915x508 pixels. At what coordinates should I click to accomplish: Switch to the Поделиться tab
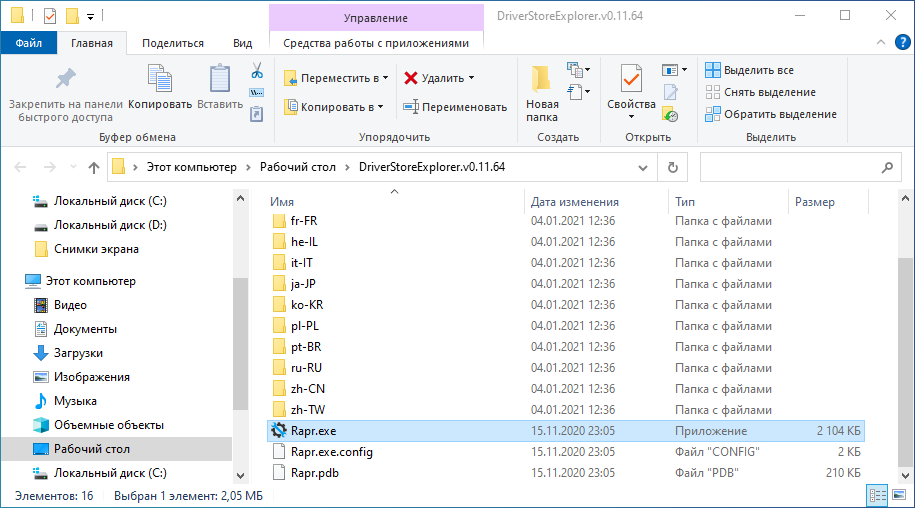tap(173, 43)
